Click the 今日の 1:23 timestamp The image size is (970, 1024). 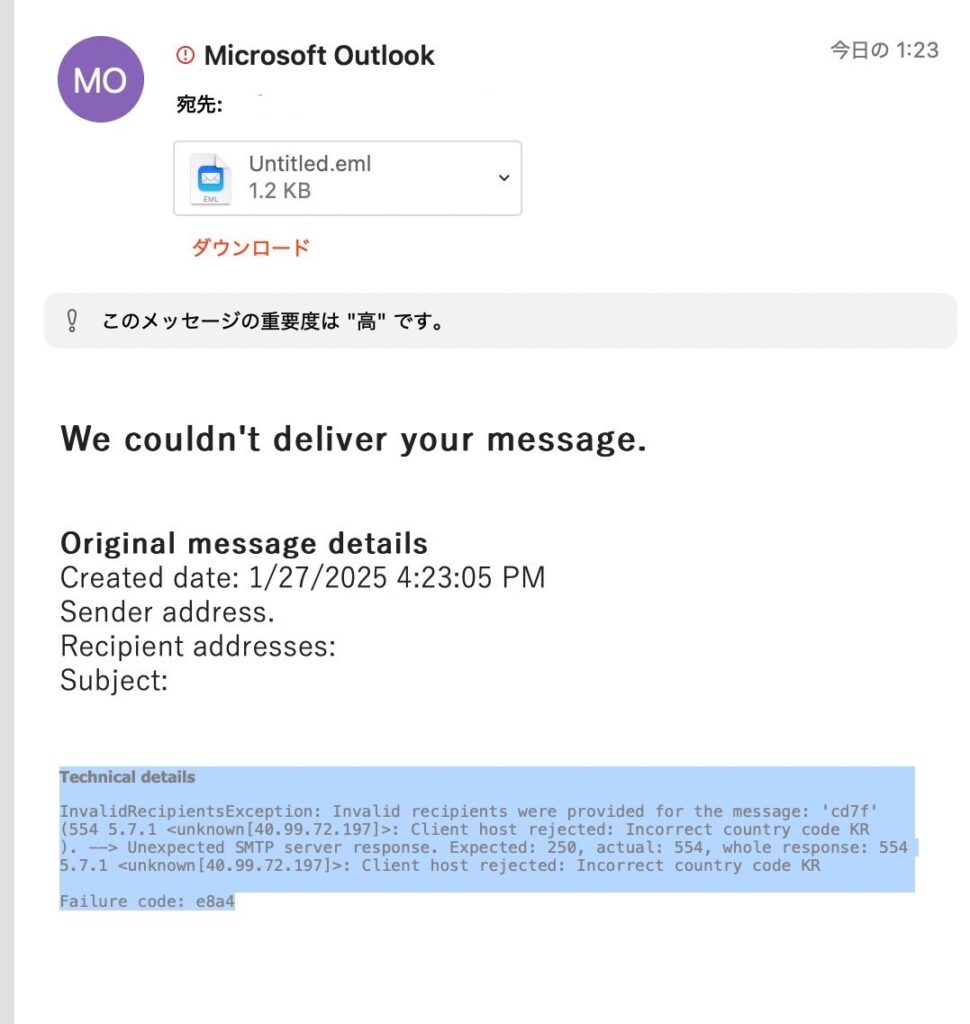(884, 50)
